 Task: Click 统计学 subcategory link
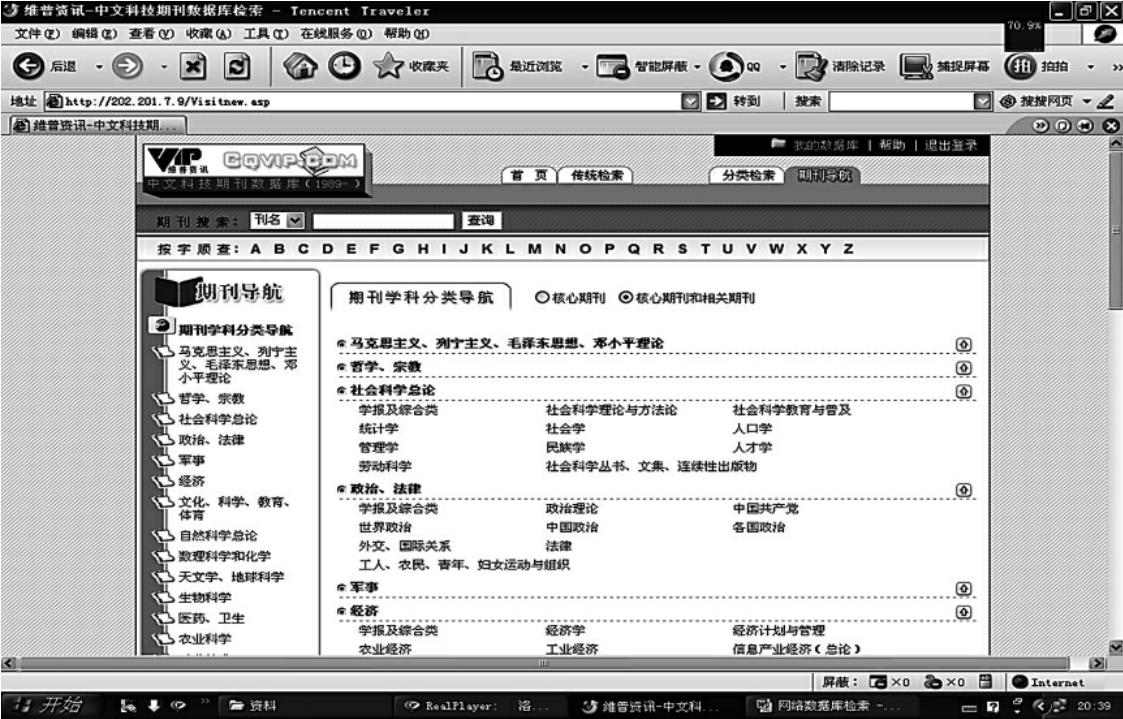point(378,429)
